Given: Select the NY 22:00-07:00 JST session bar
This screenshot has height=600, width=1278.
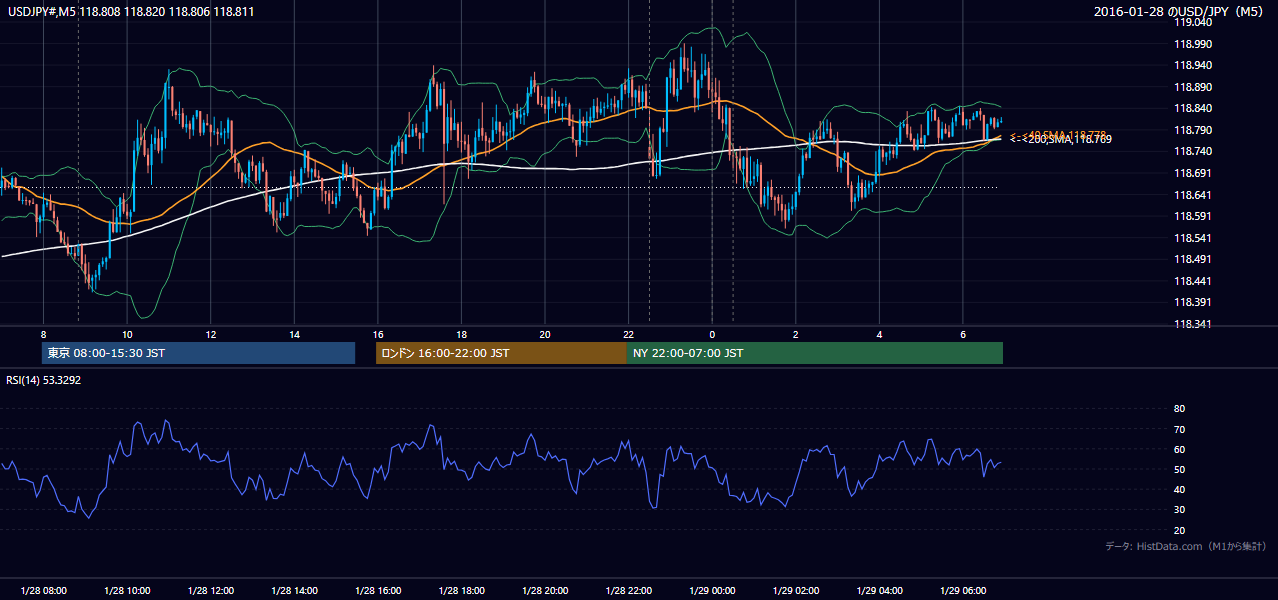Looking at the screenshot, I should [815, 353].
